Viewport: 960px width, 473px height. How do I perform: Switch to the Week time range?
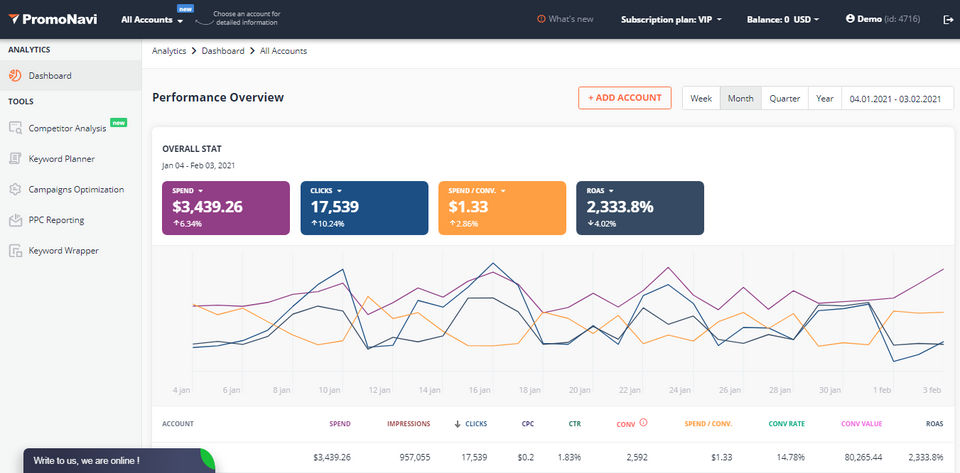(x=701, y=98)
